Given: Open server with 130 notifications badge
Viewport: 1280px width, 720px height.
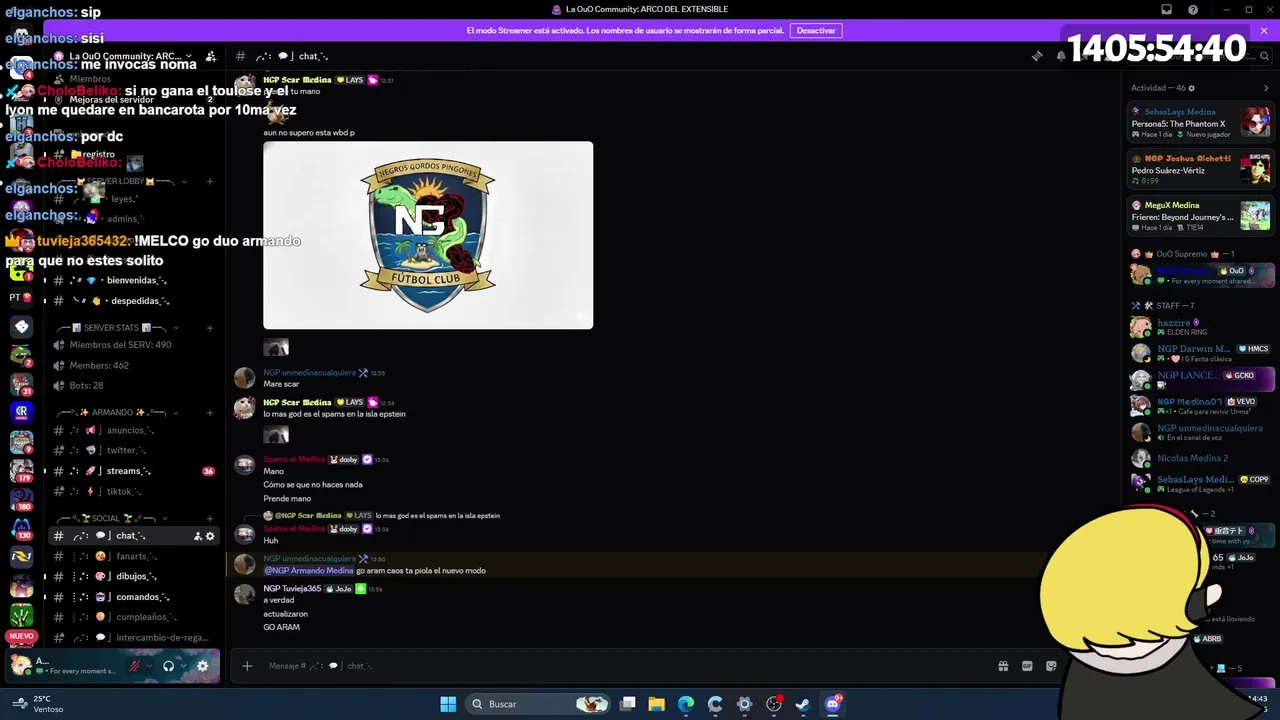Looking at the screenshot, I should coord(21,527).
